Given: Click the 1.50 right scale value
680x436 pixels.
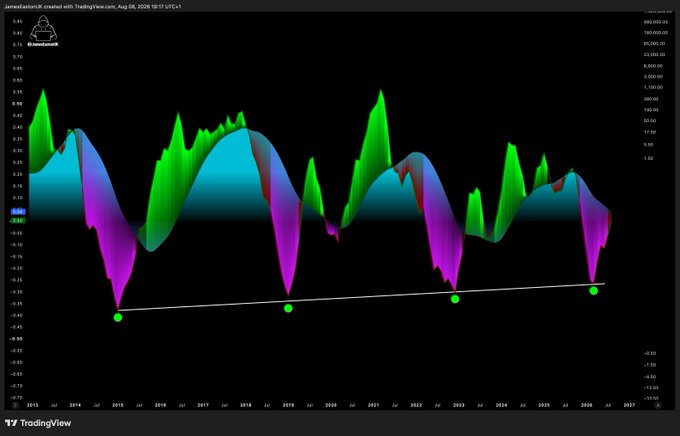Looking at the screenshot, I should click(x=649, y=158).
